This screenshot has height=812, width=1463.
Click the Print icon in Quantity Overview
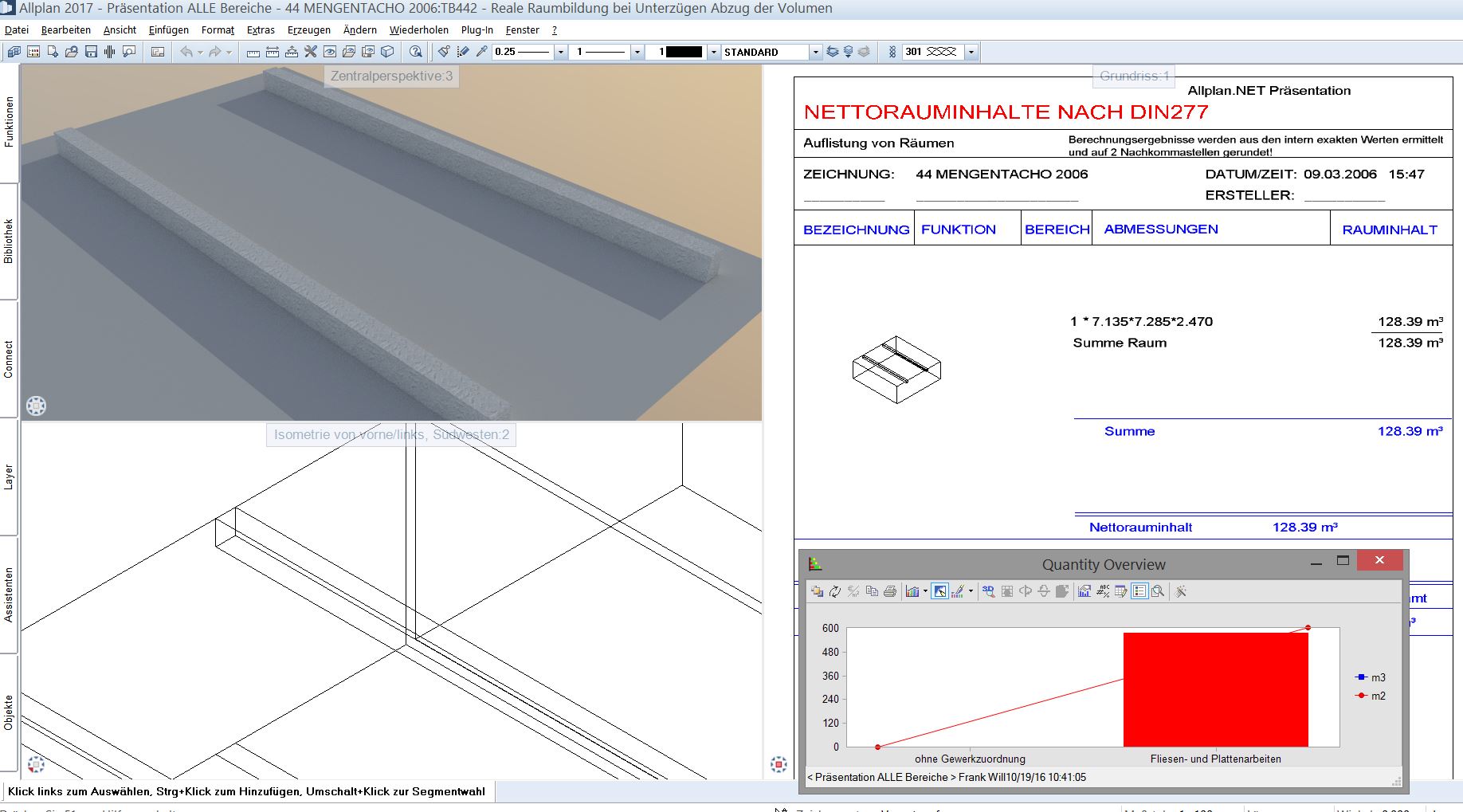tap(890, 591)
